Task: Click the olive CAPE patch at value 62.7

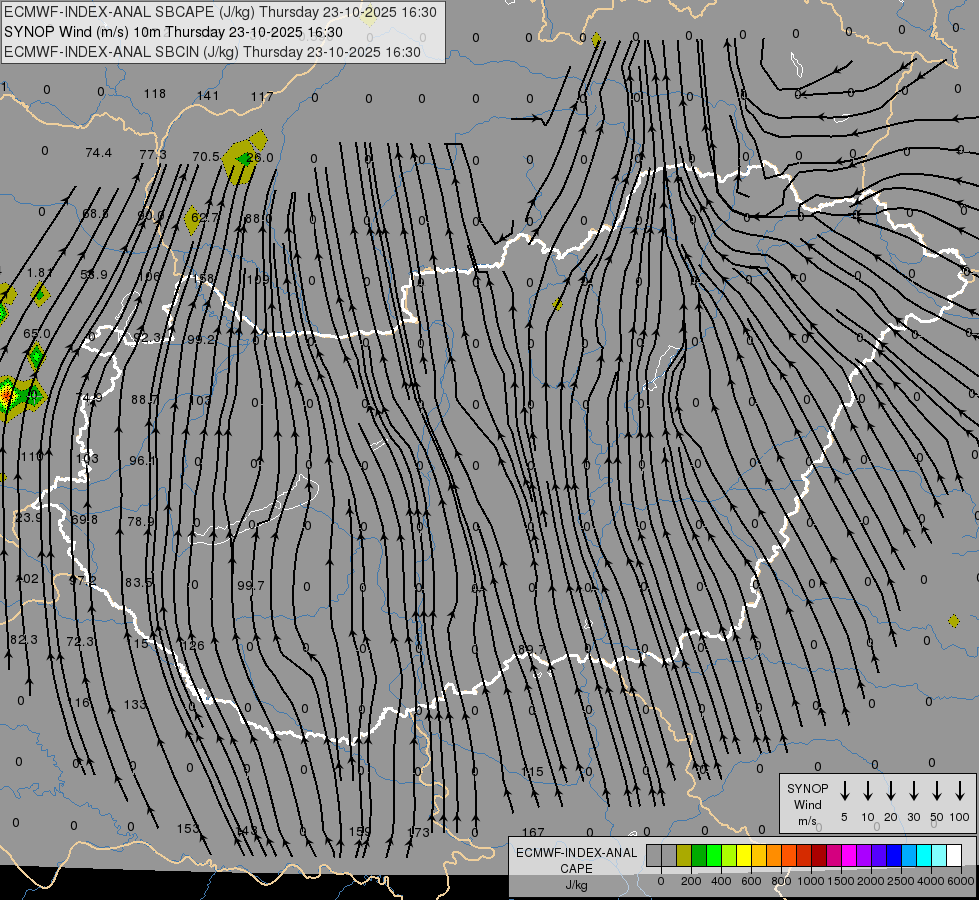Action: pos(193,220)
